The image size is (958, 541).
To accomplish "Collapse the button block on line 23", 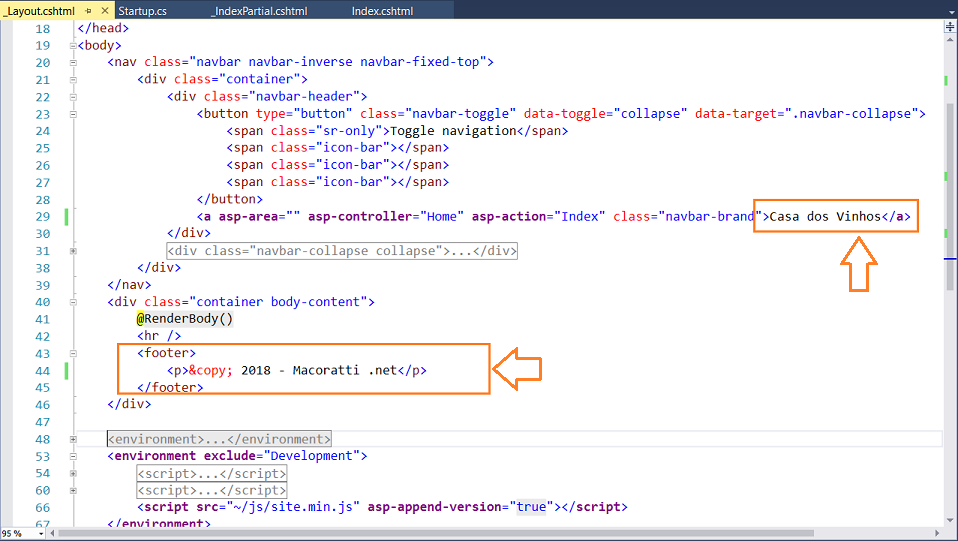I will pos(73,114).
